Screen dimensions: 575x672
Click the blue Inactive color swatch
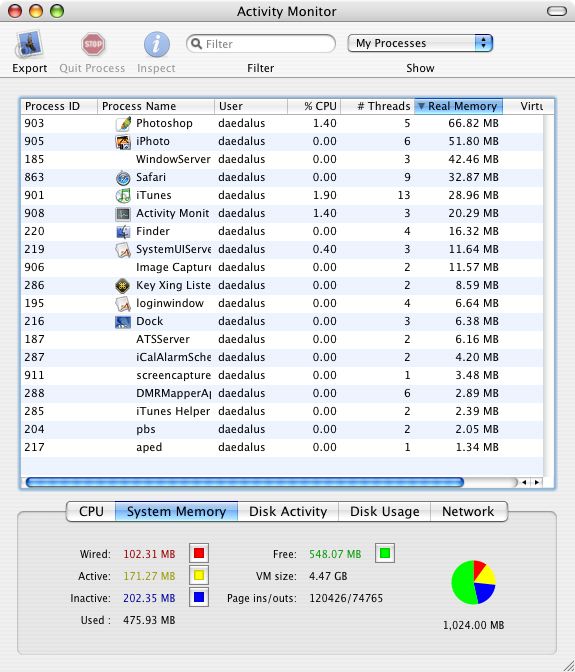[199, 597]
